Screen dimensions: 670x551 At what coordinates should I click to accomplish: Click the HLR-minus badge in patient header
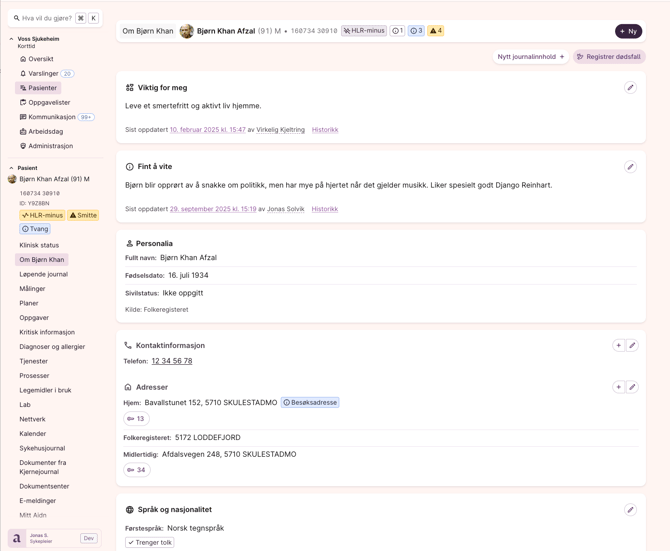[x=364, y=31]
